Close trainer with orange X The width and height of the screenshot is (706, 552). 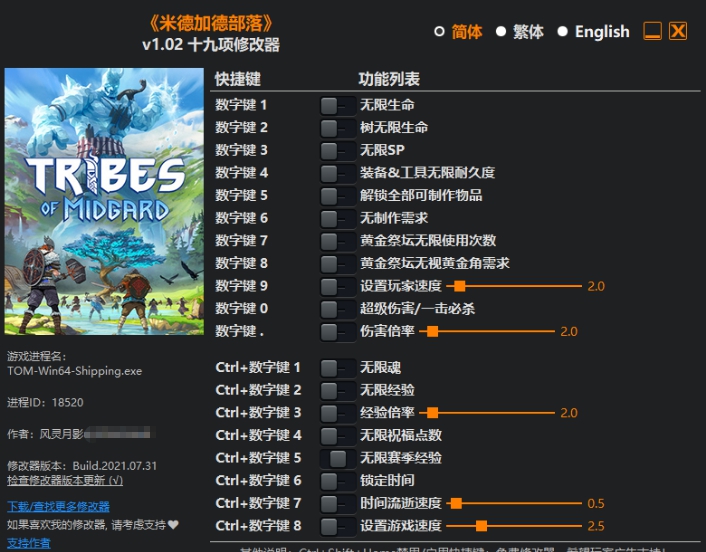click(x=678, y=31)
